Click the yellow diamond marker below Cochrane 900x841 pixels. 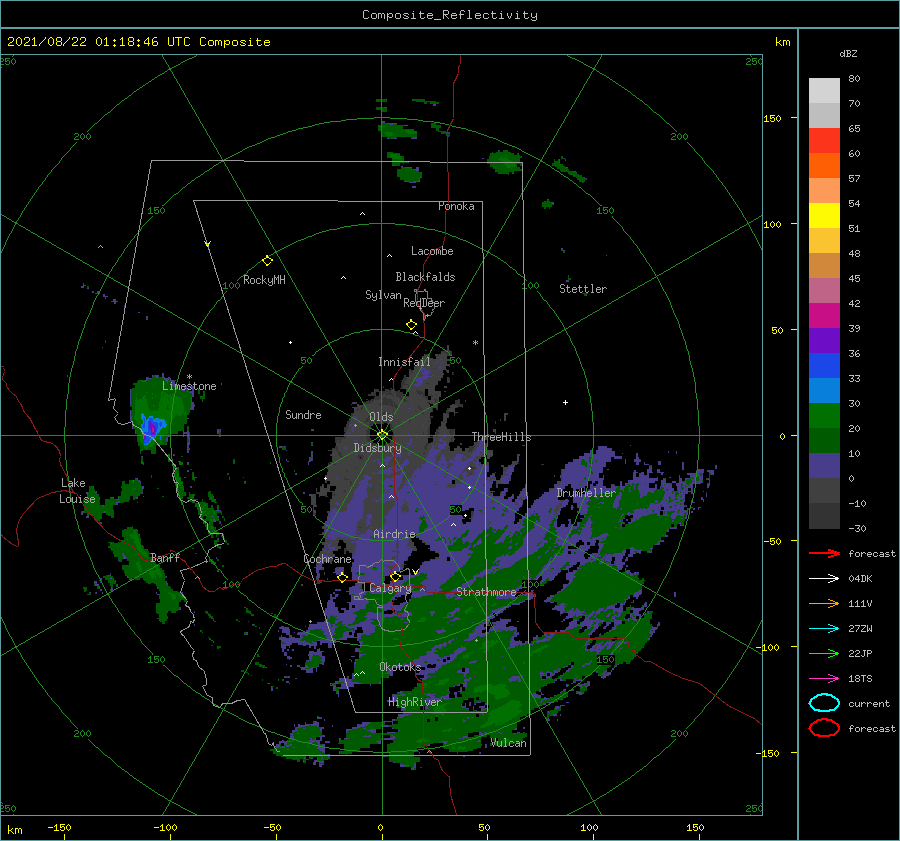click(343, 577)
